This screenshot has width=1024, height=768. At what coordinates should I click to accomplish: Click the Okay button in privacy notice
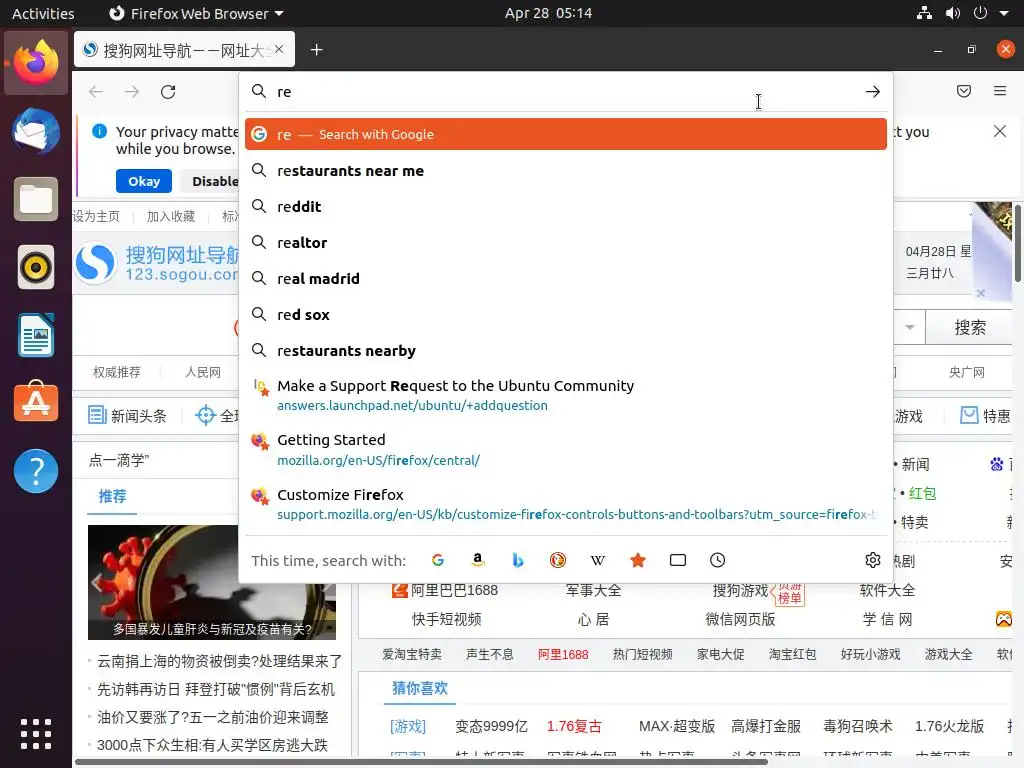[144, 181]
